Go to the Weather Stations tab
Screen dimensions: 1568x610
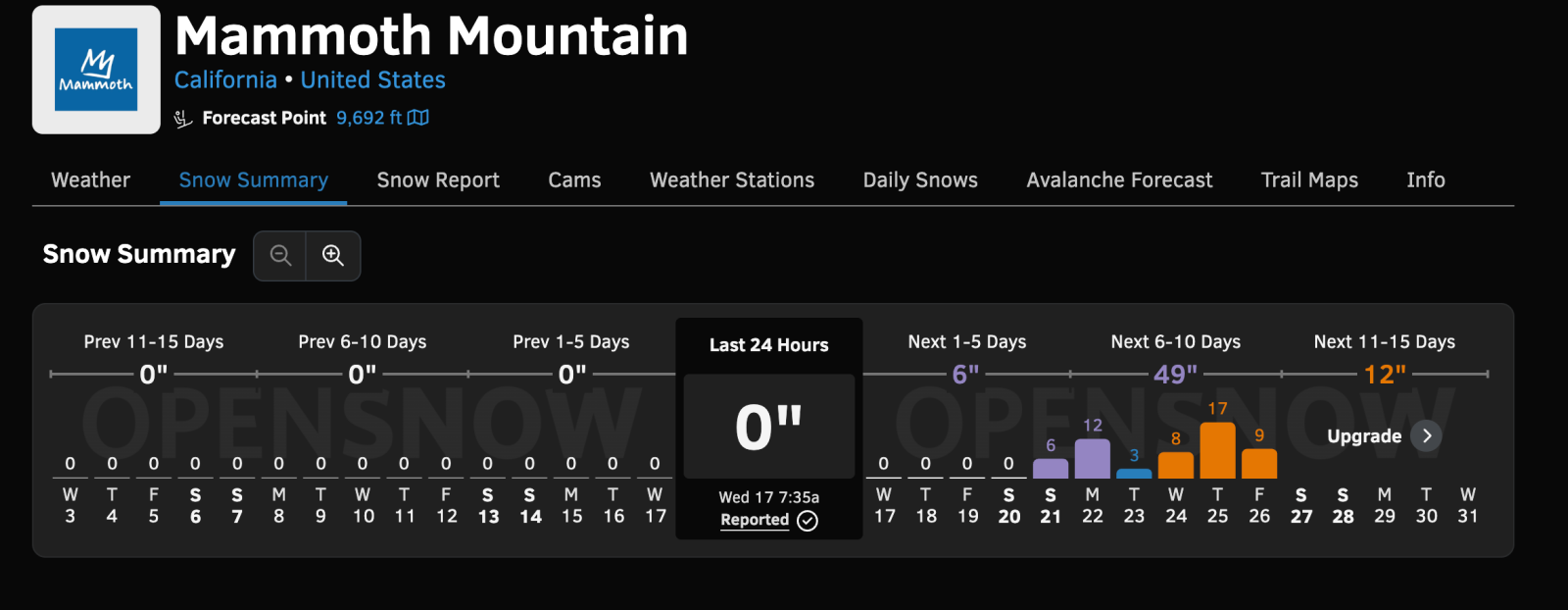(x=732, y=180)
